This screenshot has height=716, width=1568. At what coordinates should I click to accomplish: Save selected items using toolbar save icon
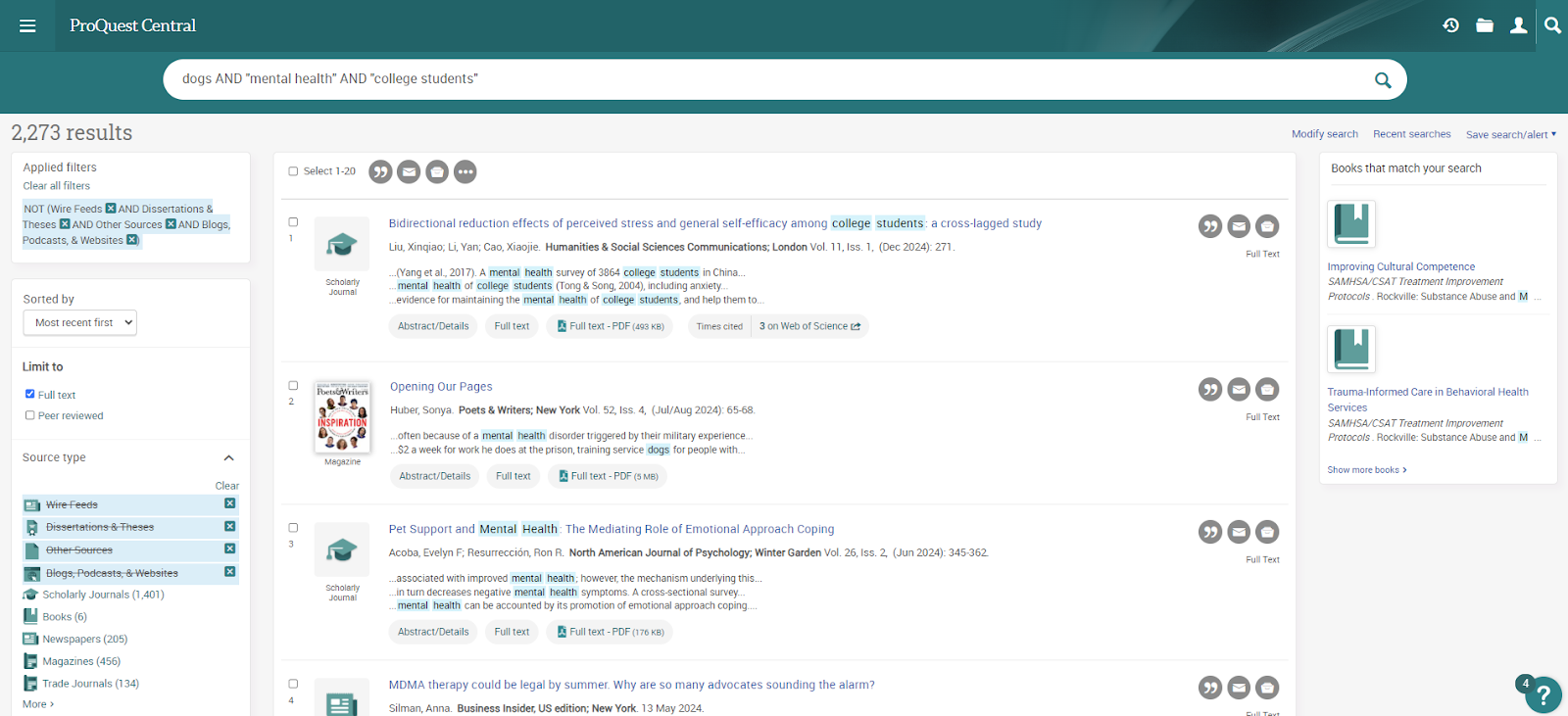[x=437, y=172]
